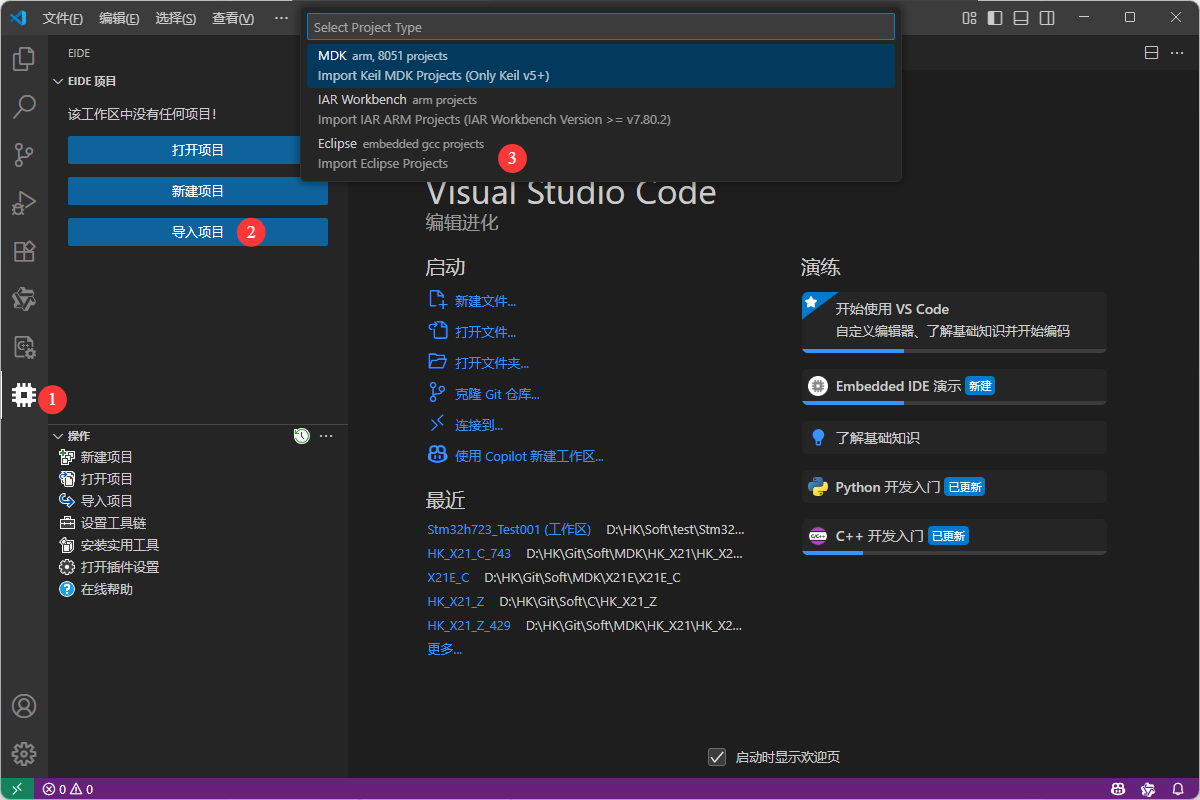Toggle 启动时显示欢迎页 checkbox
Image resolution: width=1200 pixels, height=800 pixels.
[716, 757]
